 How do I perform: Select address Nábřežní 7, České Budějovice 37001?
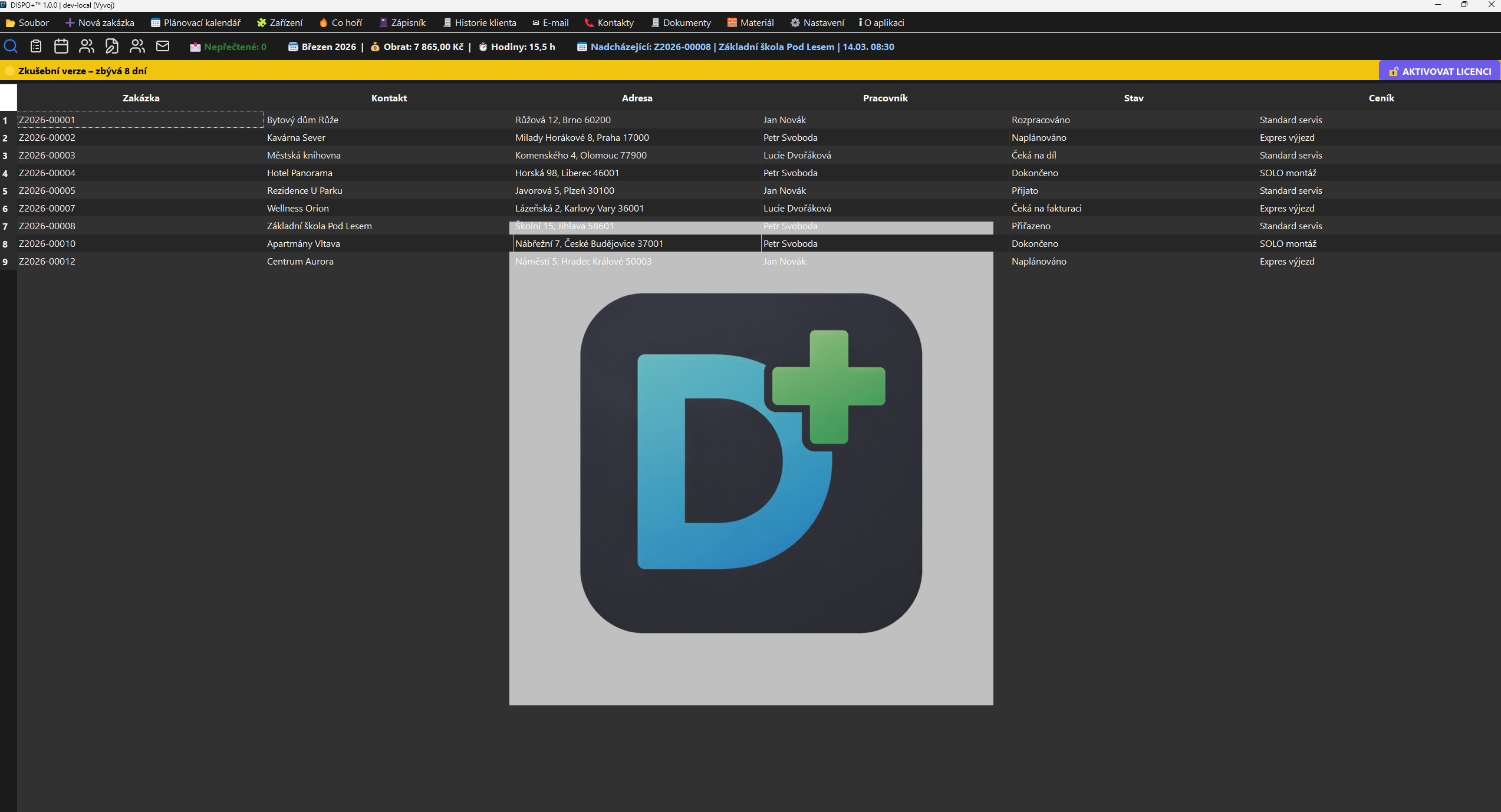click(x=637, y=243)
